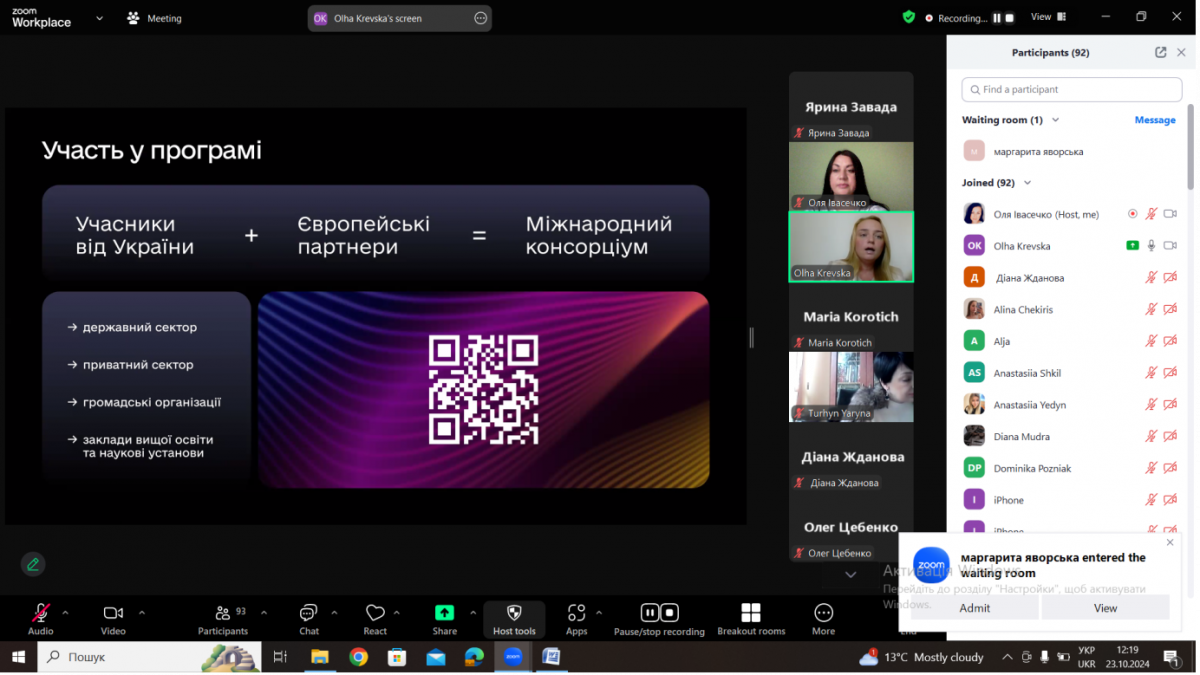Click the annotation pencil icon
Viewport: 1200px width, 675px height.
(x=33, y=564)
